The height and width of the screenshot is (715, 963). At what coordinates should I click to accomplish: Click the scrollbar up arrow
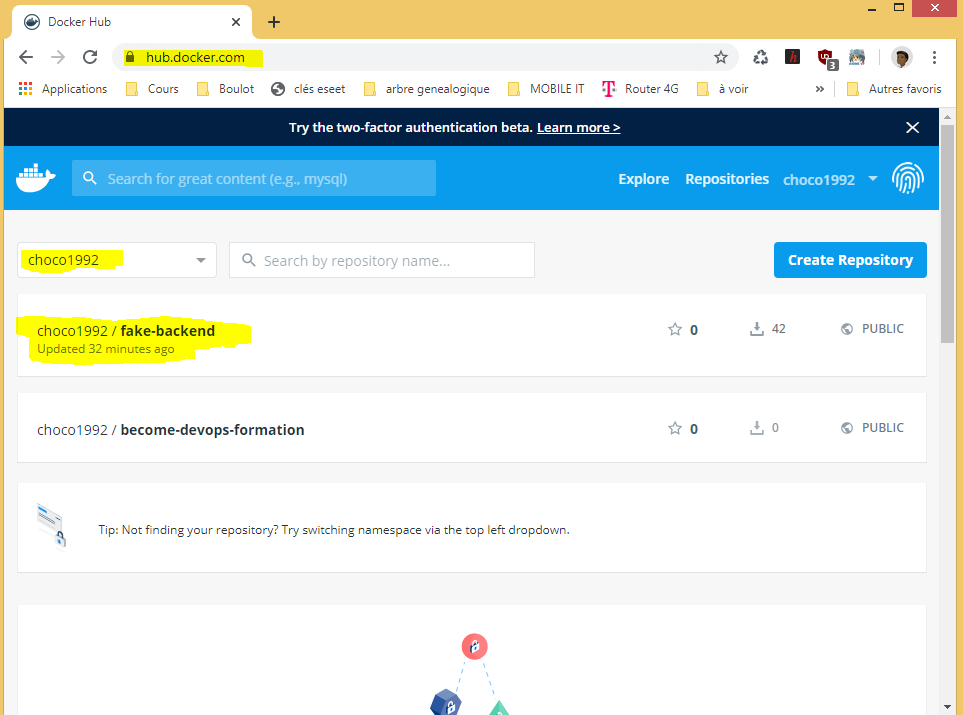[948, 116]
